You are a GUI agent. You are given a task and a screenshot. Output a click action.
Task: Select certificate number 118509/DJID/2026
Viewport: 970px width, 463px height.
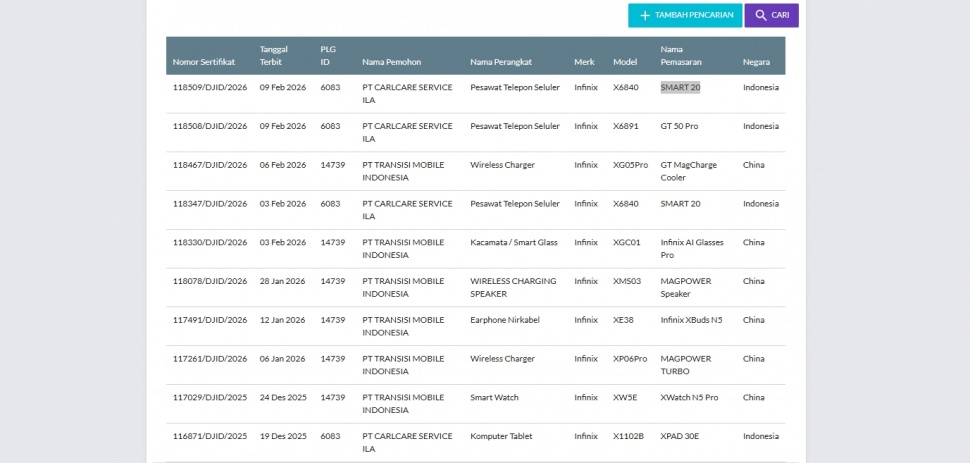point(210,88)
